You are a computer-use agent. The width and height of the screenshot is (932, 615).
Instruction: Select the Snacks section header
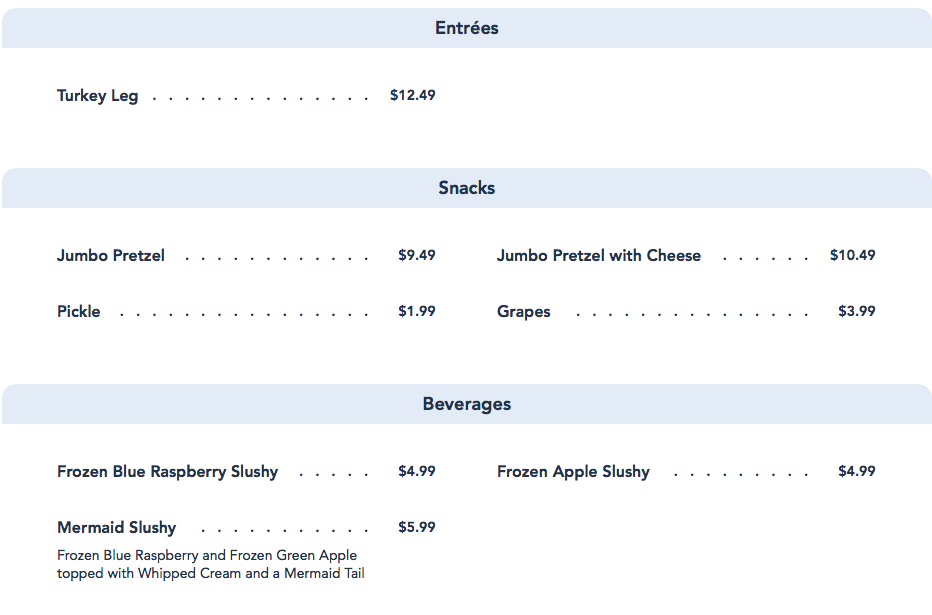466,188
